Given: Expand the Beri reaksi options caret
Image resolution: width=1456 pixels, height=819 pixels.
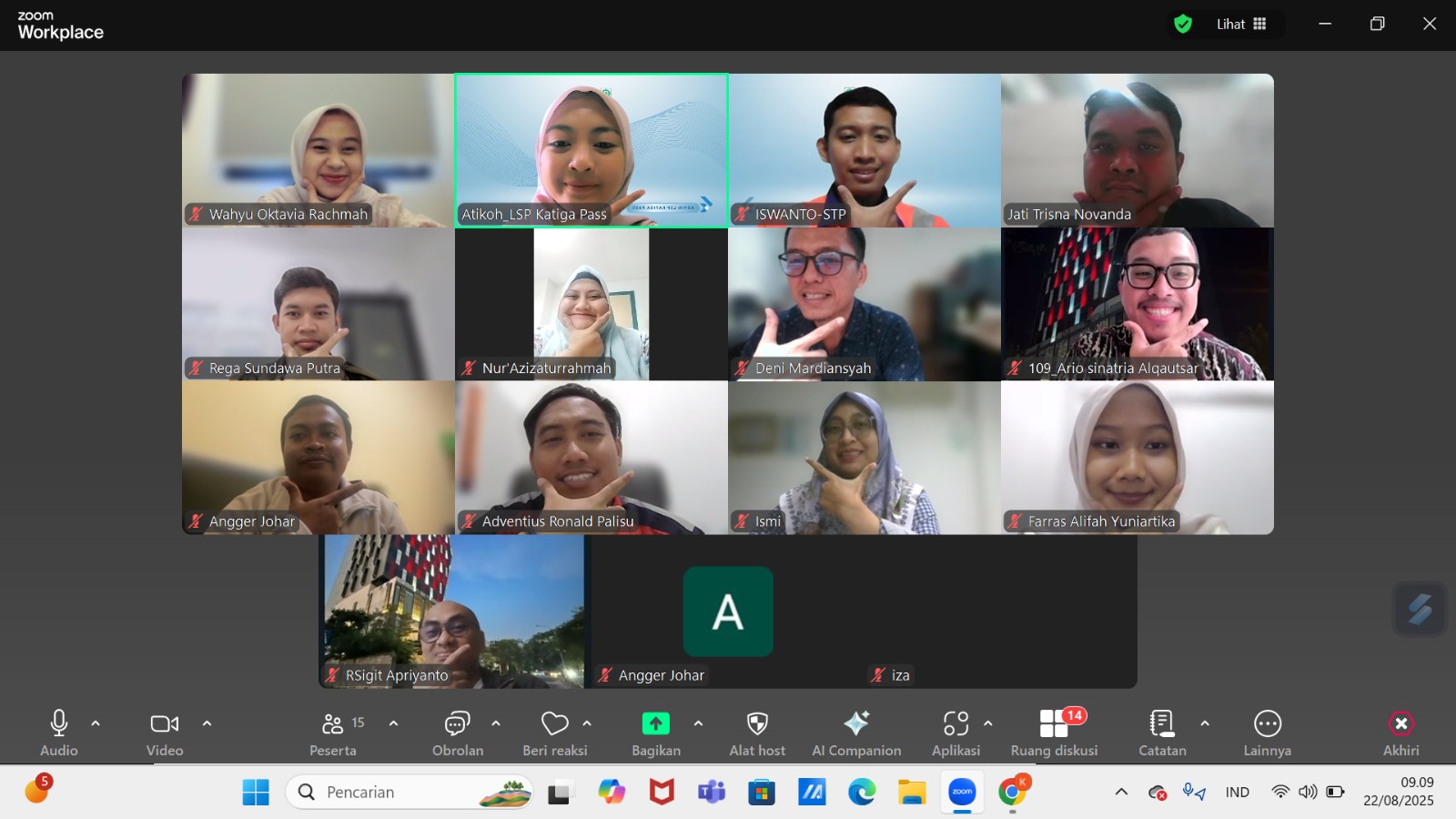Looking at the screenshot, I should [587, 723].
